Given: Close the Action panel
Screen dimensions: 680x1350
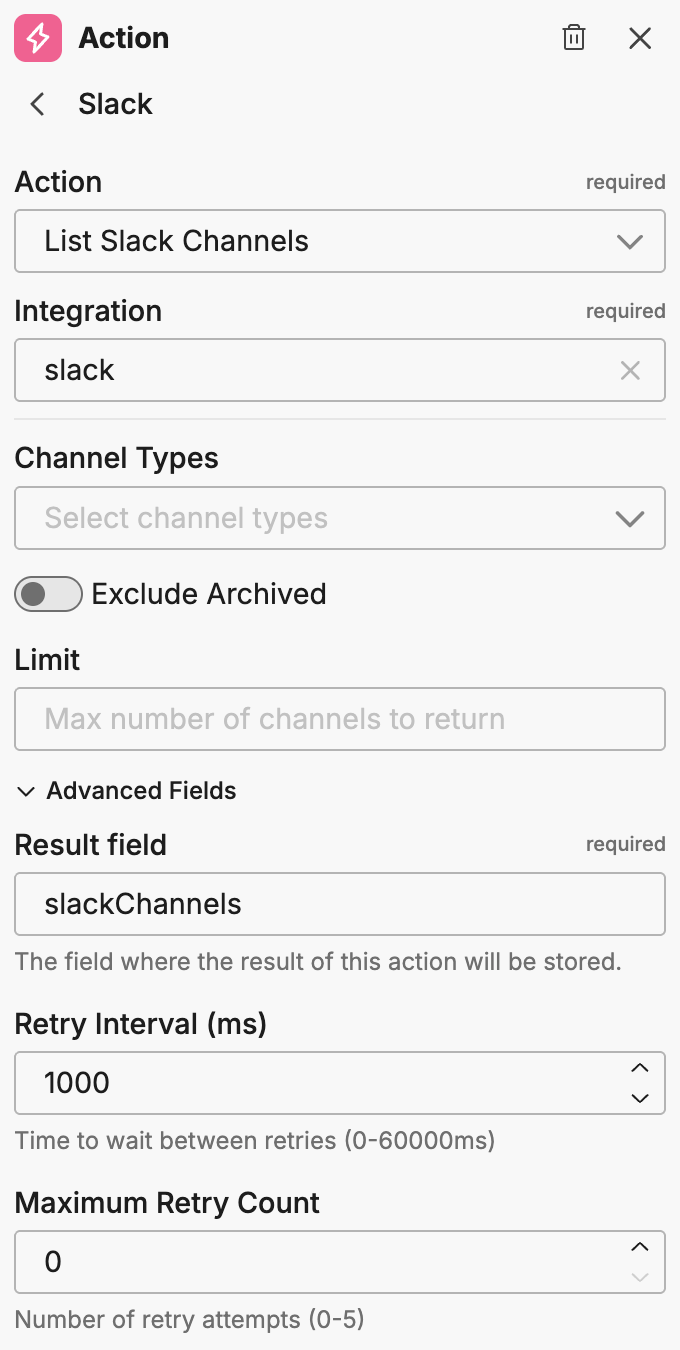Looking at the screenshot, I should point(640,39).
